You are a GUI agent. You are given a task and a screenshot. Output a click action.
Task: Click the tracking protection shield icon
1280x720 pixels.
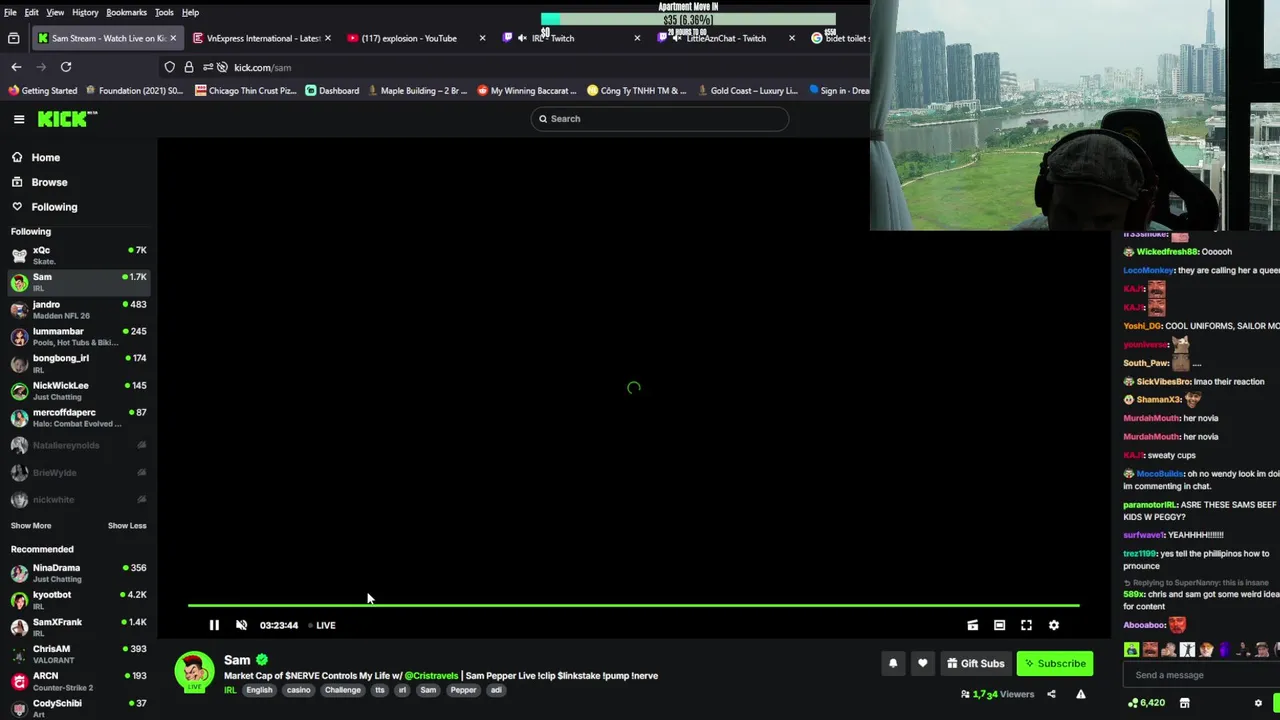pyautogui.click(x=170, y=67)
